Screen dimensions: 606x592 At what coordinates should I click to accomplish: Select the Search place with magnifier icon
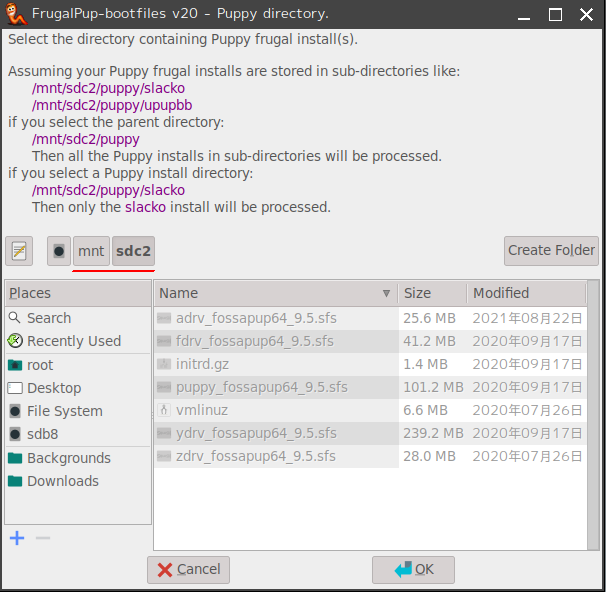48,318
